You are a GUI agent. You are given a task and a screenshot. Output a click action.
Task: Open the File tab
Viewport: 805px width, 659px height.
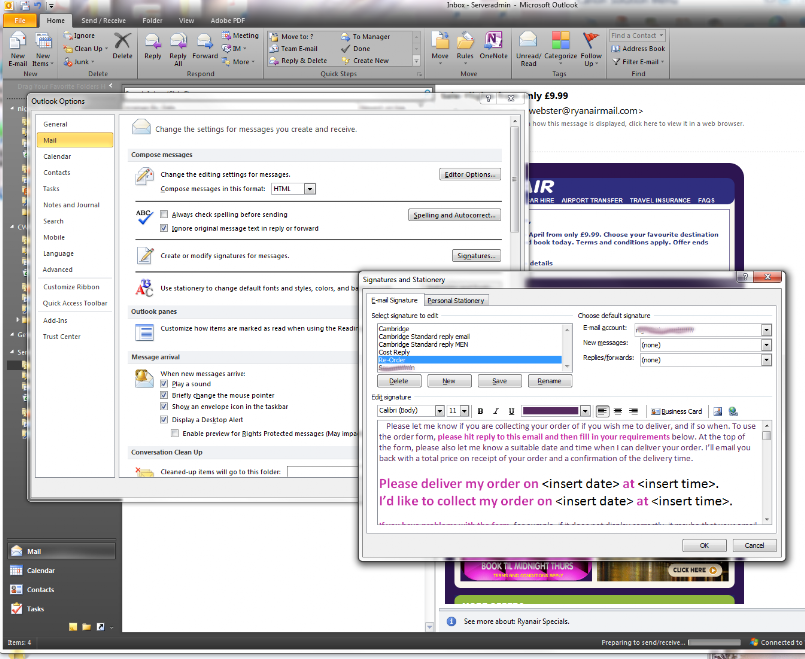pos(20,21)
